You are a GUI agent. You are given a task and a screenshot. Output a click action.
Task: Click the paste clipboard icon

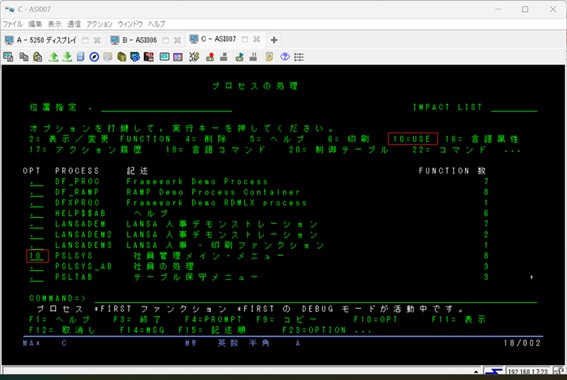(x=38, y=57)
